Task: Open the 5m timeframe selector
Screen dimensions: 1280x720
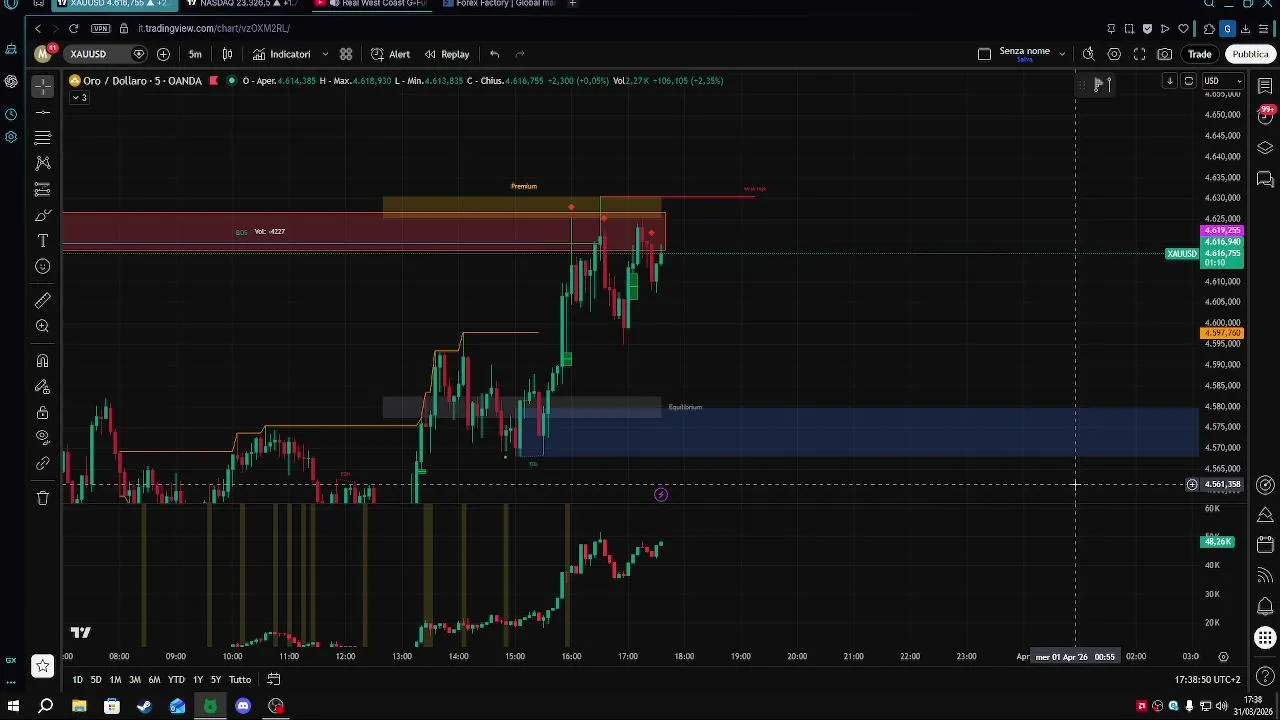Action: tap(195, 54)
